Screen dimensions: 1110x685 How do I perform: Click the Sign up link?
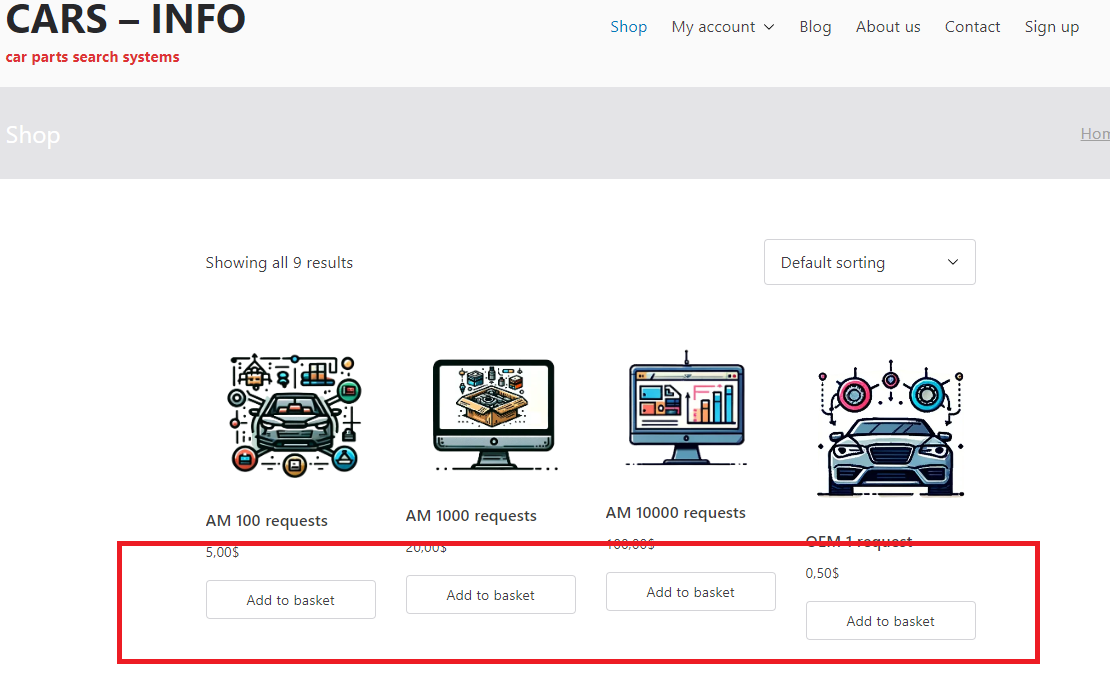point(1051,27)
